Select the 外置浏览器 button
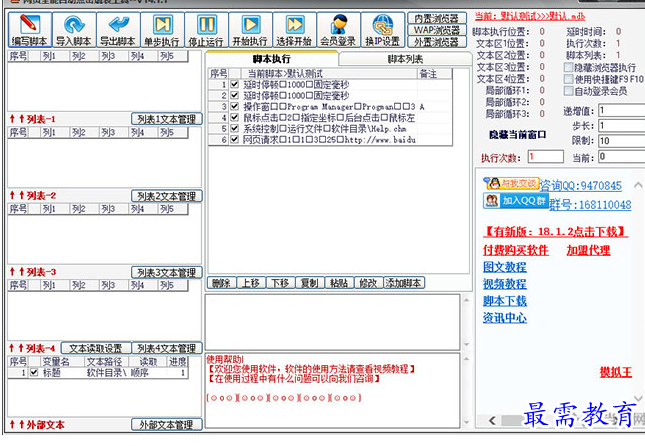 point(436,42)
